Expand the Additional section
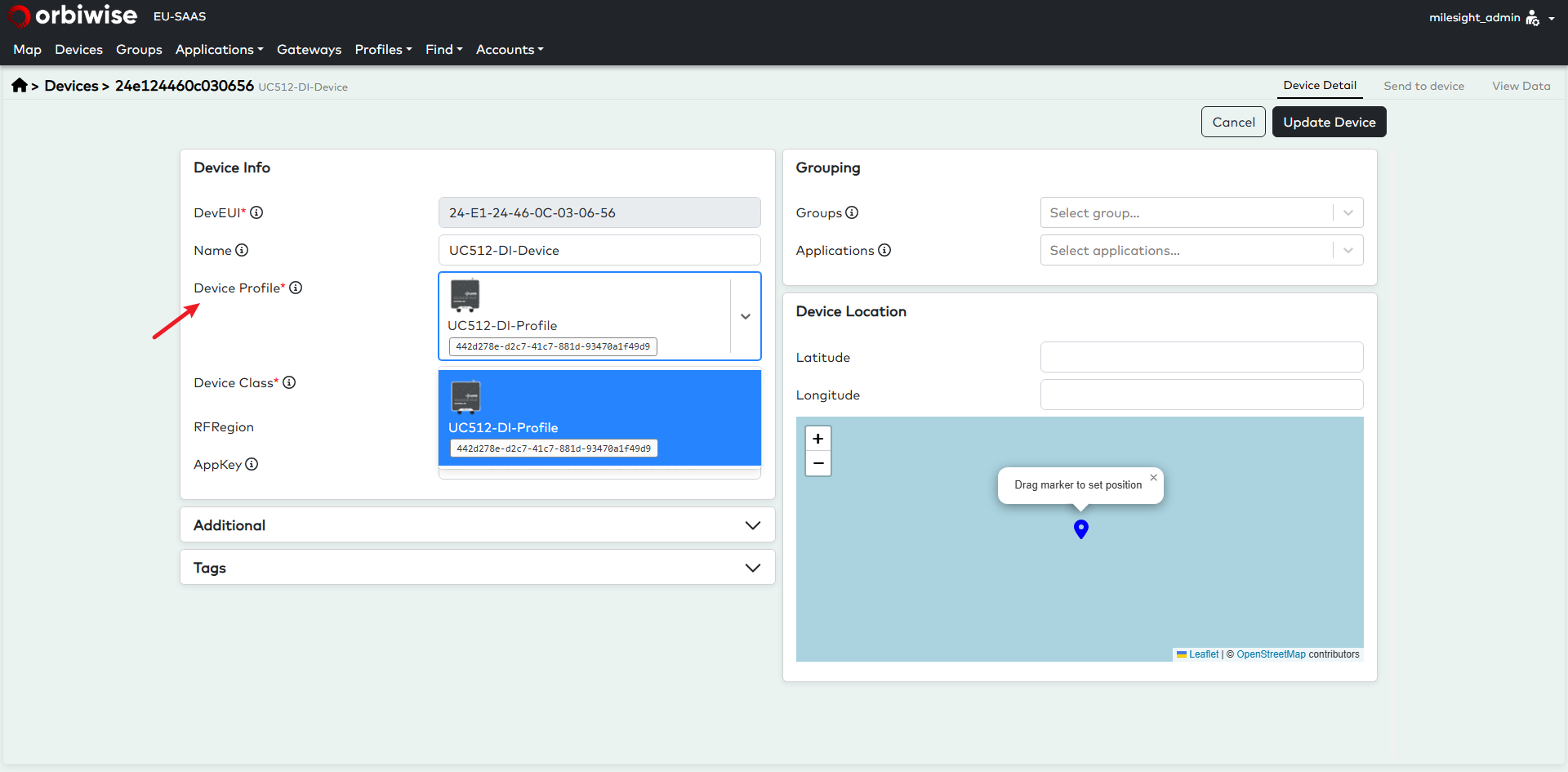 tap(477, 524)
